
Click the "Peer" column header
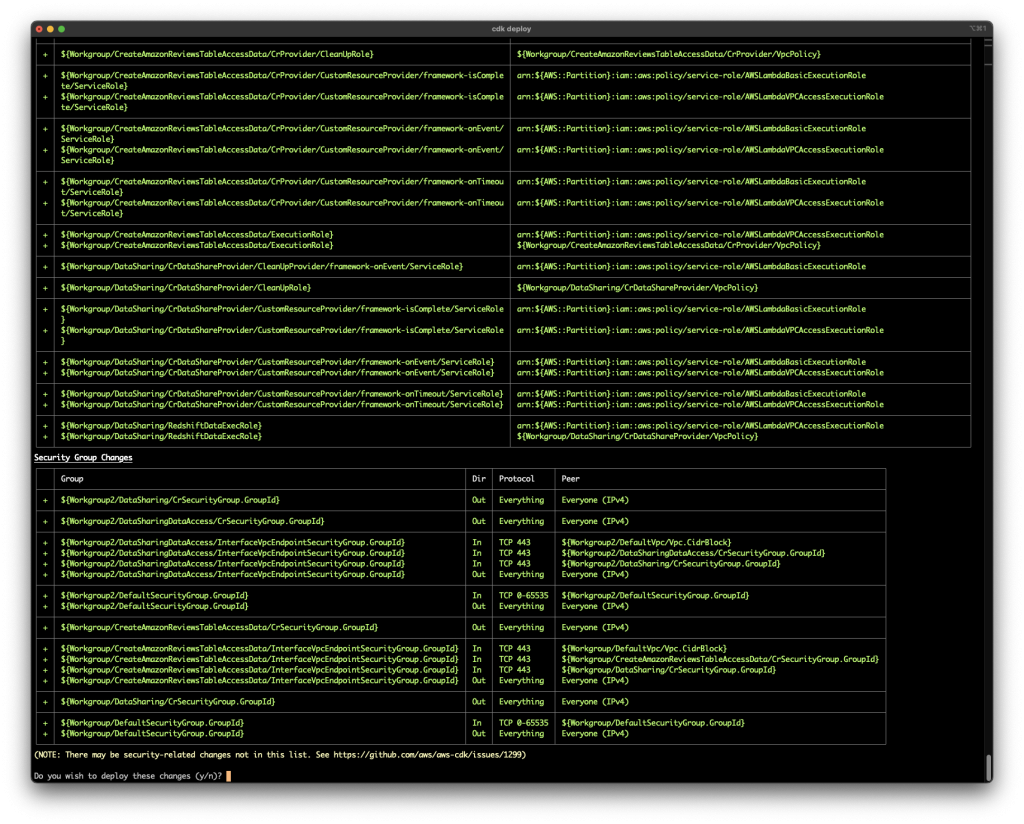point(571,479)
